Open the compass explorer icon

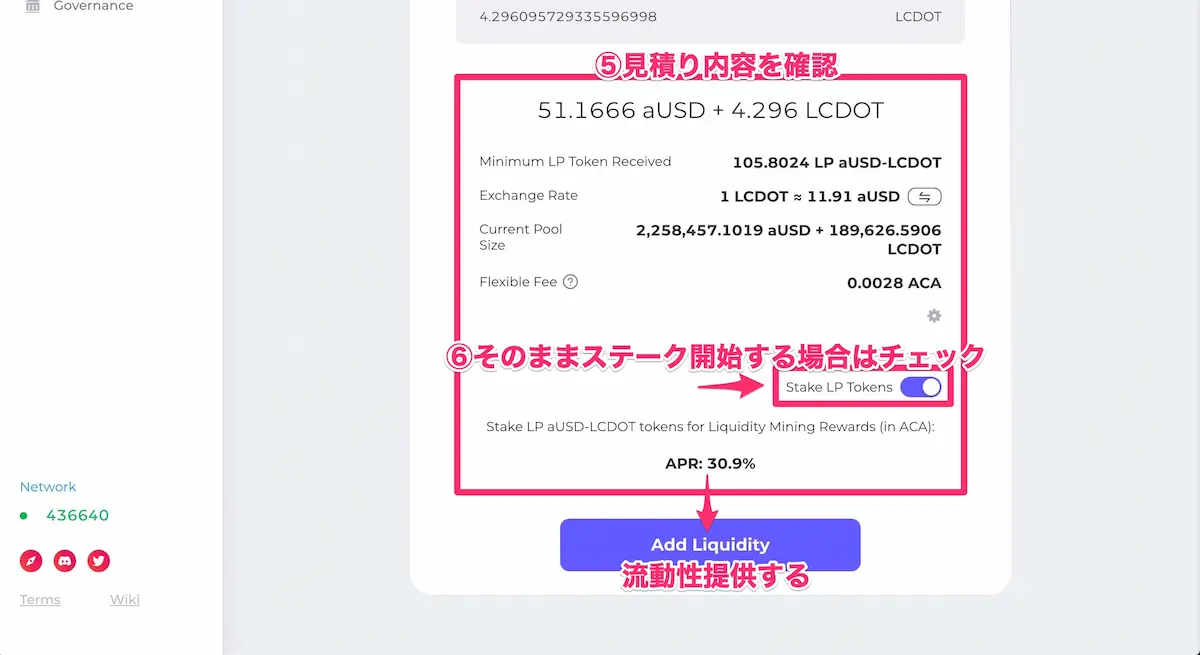[x=31, y=561]
